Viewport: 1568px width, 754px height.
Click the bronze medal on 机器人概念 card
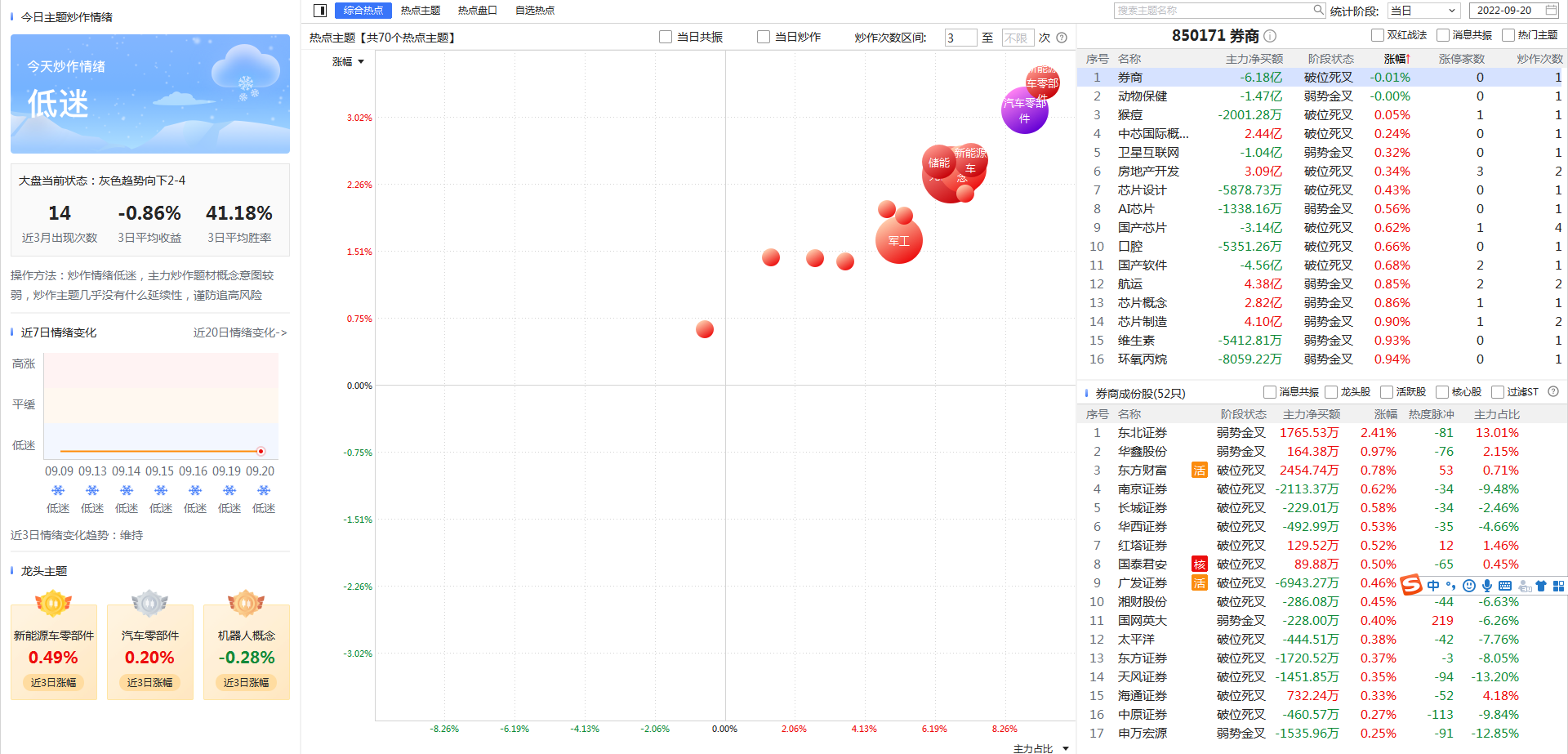246,604
